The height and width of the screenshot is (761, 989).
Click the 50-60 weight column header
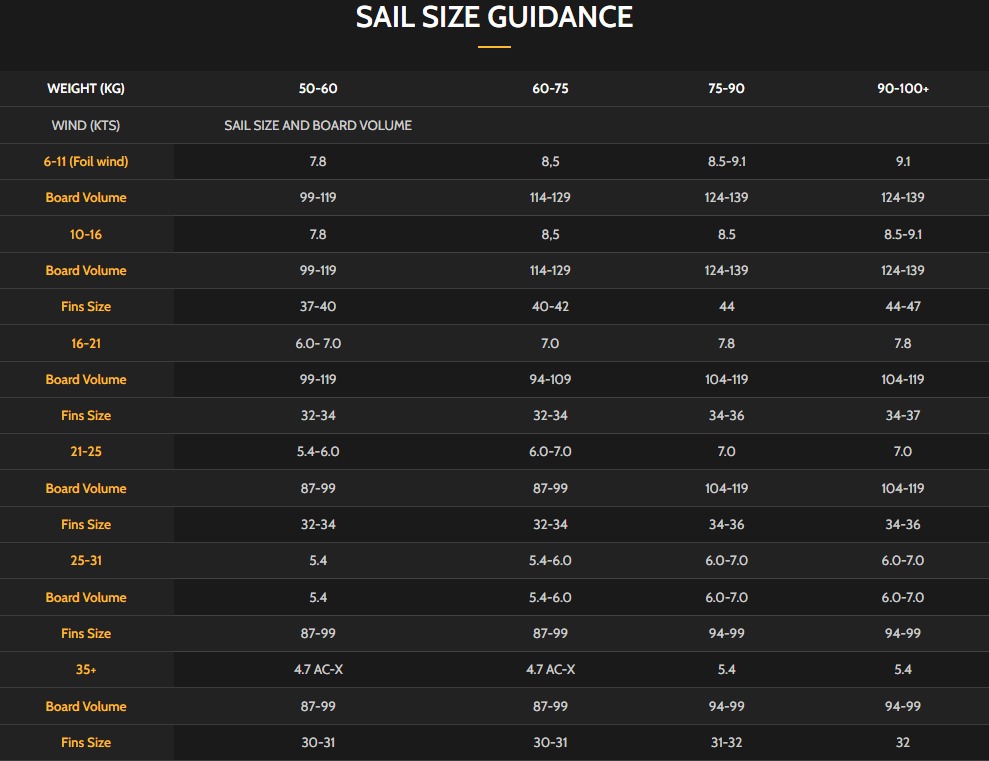click(x=318, y=89)
